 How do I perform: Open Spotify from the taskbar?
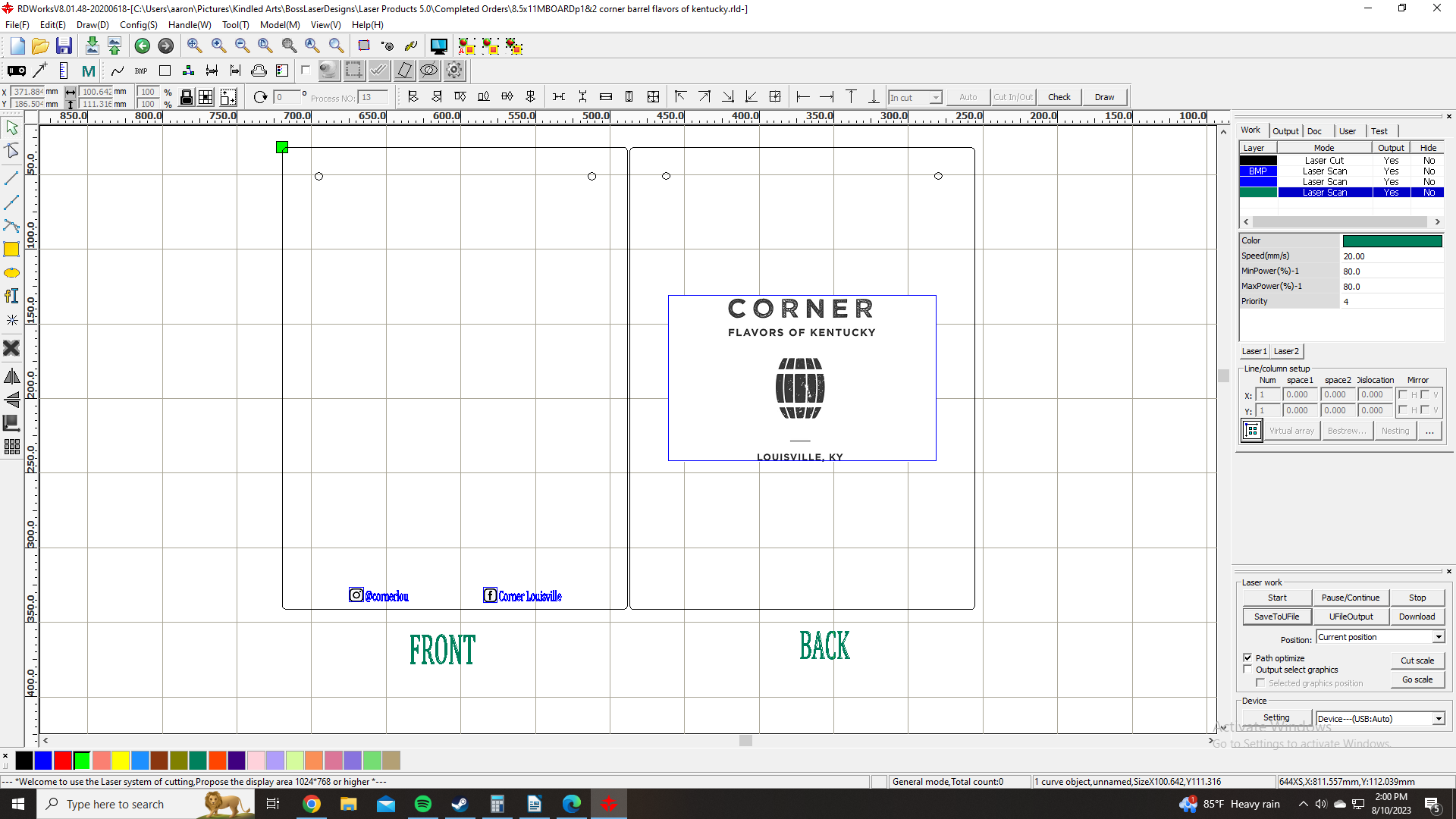pos(422,804)
